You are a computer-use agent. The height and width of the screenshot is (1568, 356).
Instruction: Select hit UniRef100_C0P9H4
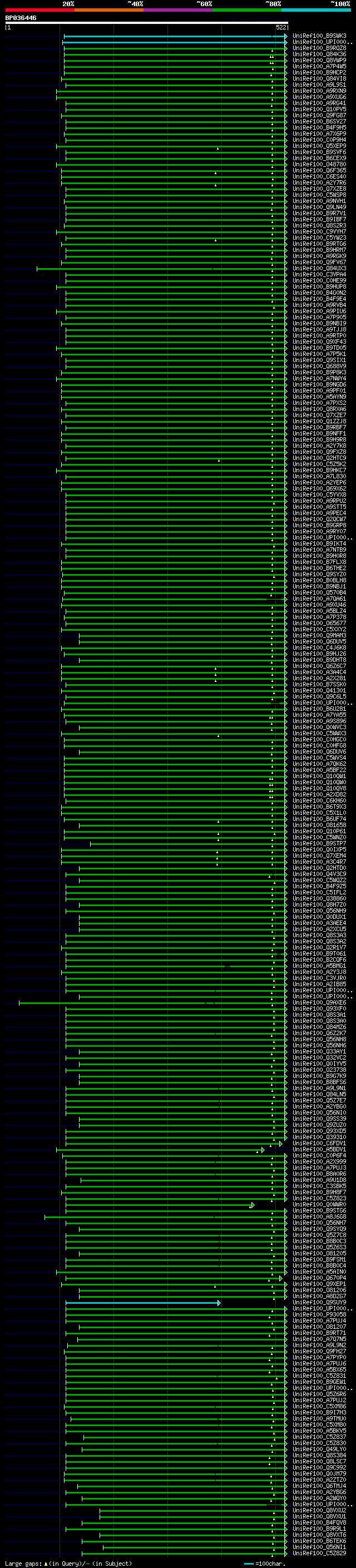coord(319,140)
